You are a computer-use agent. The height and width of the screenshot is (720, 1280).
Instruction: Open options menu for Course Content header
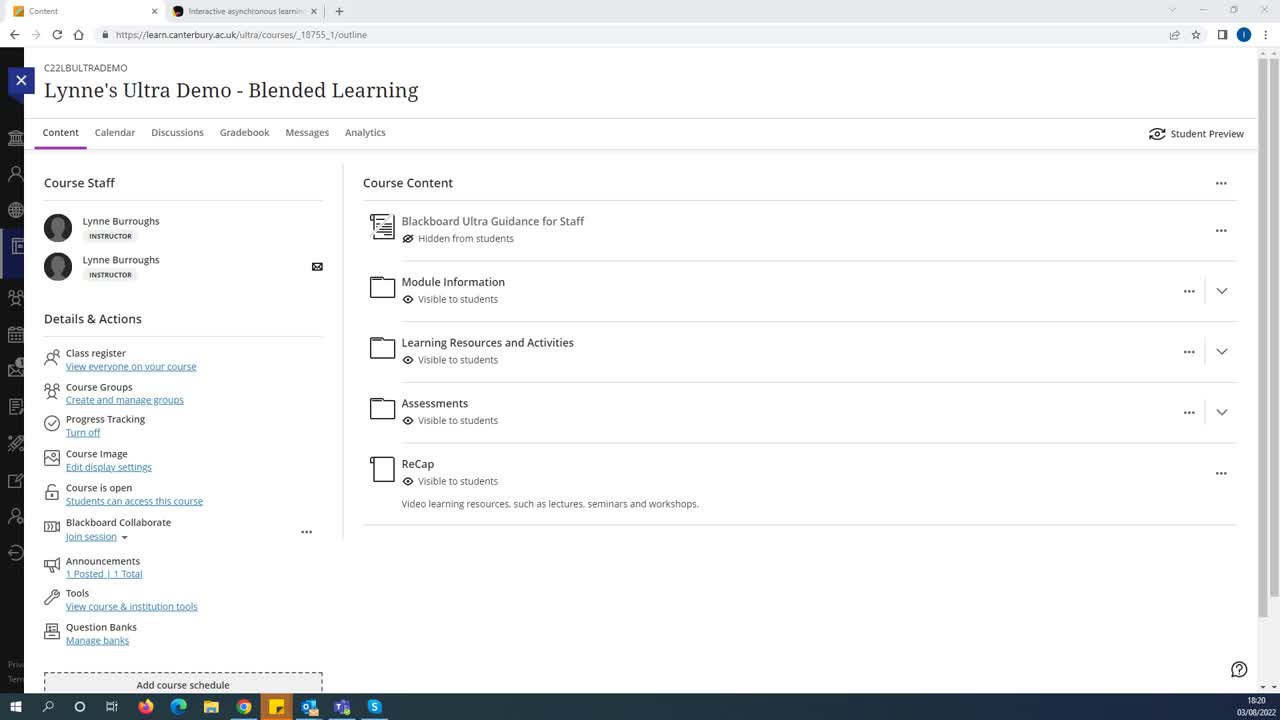tap(1221, 183)
